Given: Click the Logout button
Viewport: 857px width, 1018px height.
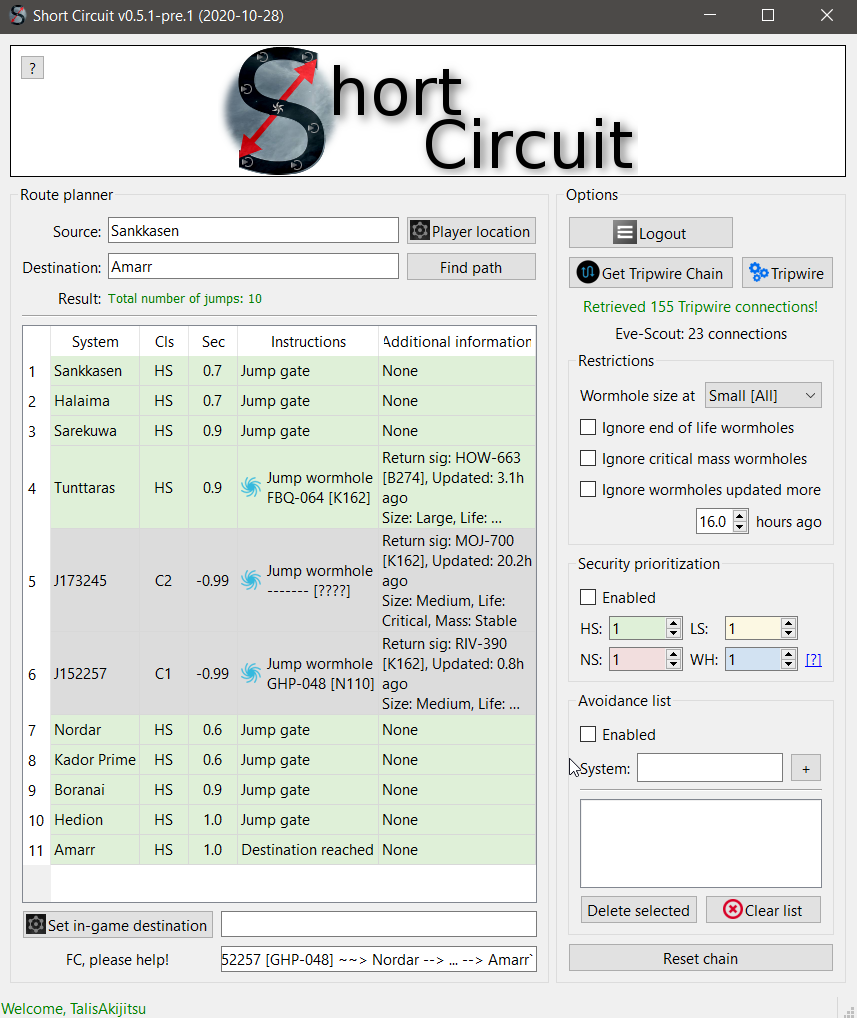Looking at the screenshot, I should [651, 232].
